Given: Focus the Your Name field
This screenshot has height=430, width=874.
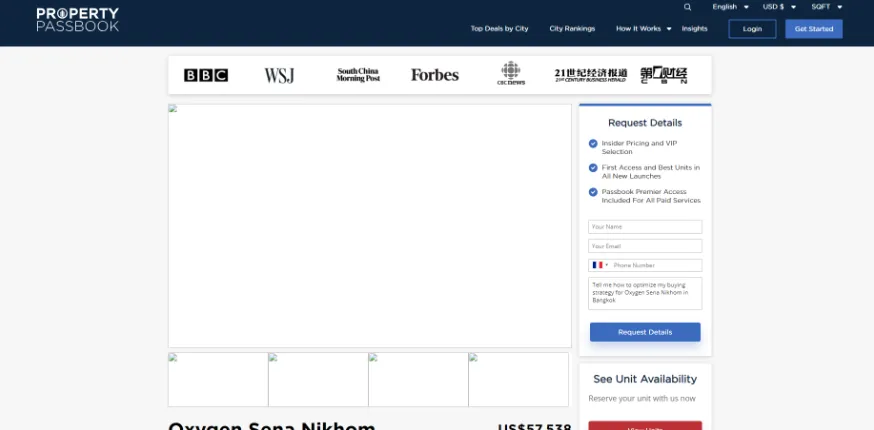Looking at the screenshot, I should (645, 227).
